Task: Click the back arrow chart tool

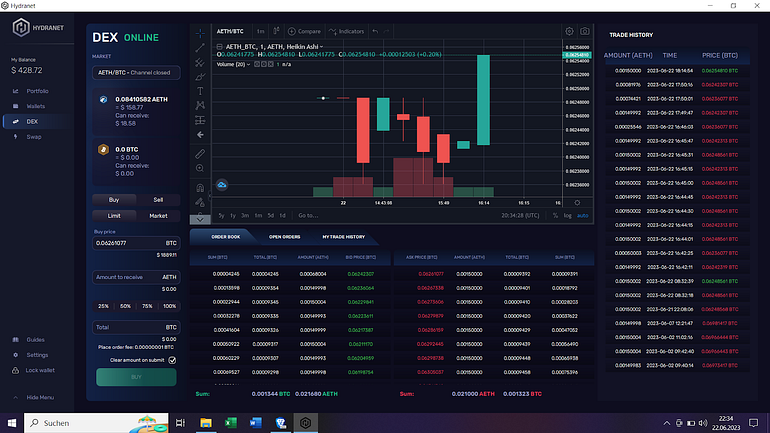Action: pyautogui.click(x=200, y=135)
